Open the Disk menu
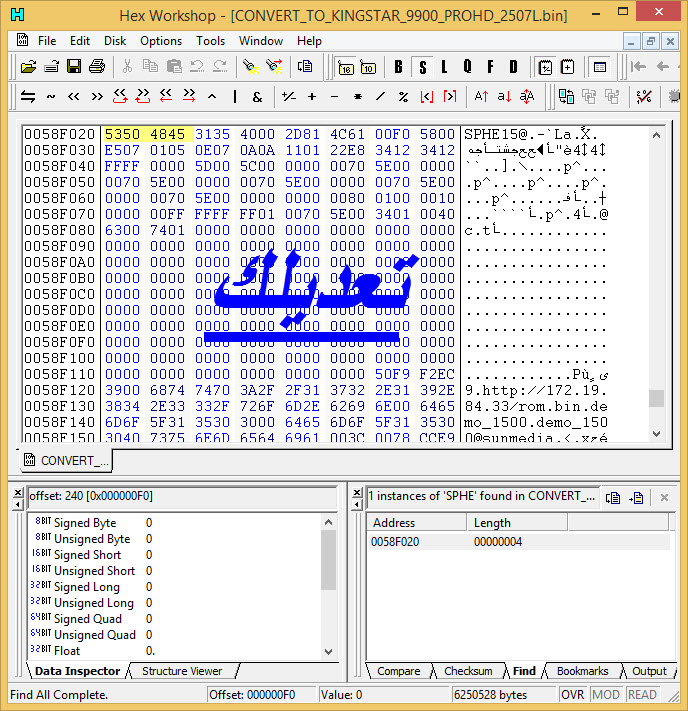688x711 pixels. click(x=115, y=41)
